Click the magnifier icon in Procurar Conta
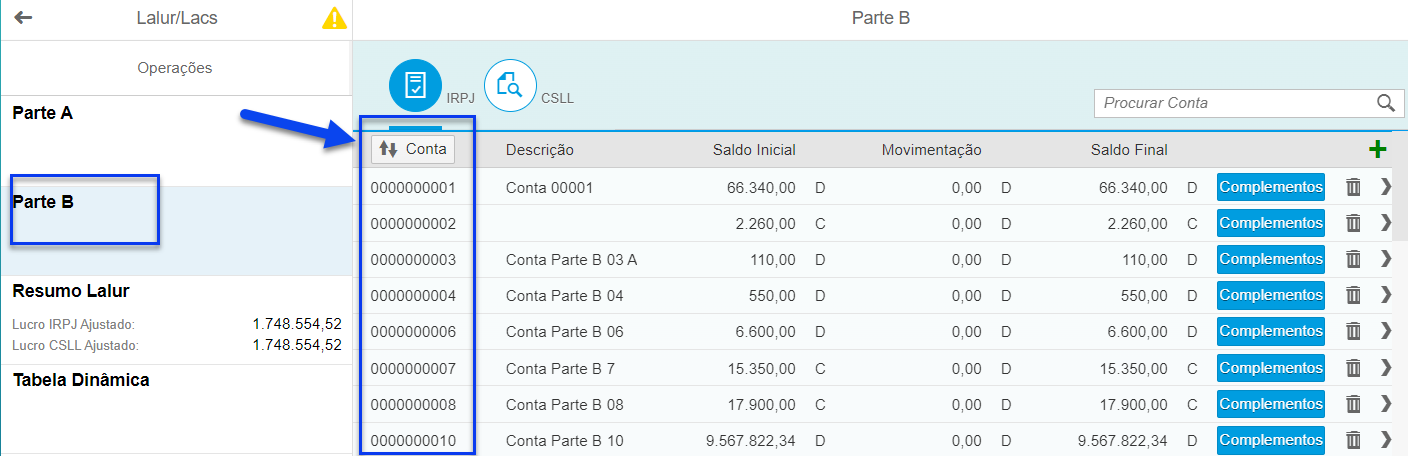Image resolution: width=1408 pixels, height=456 pixels. [1385, 103]
